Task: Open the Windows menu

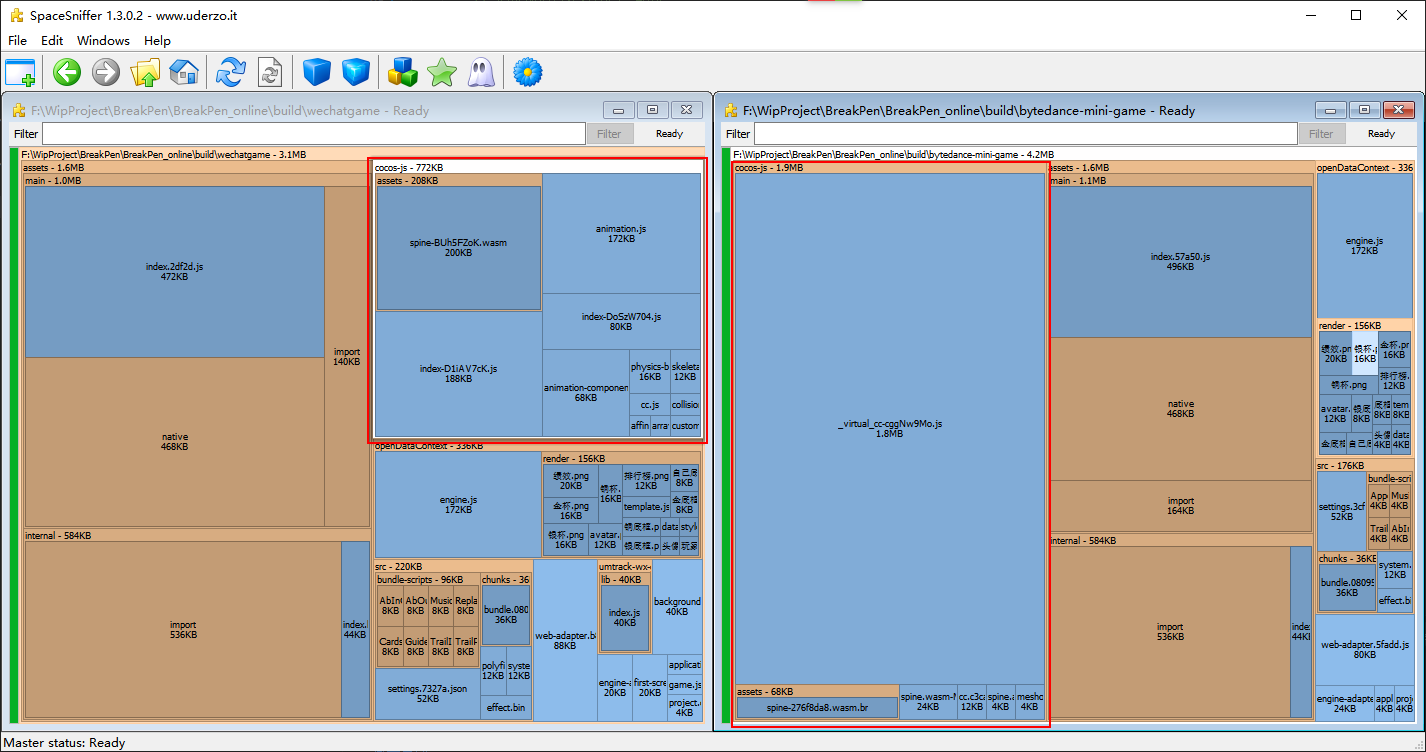Action: (103, 41)
